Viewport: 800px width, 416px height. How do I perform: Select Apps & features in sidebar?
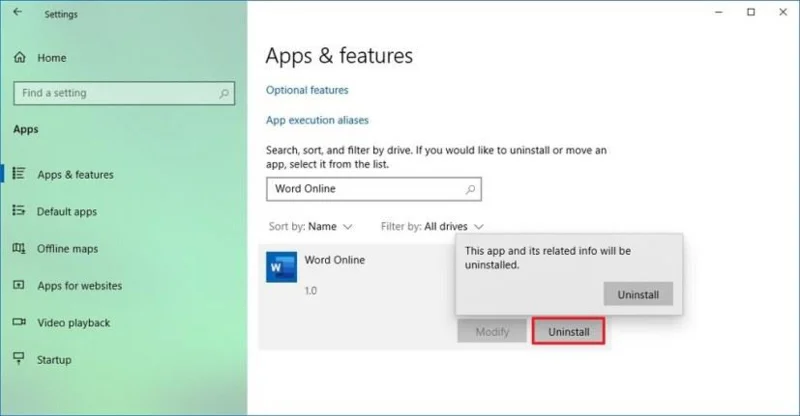point(75,175)
